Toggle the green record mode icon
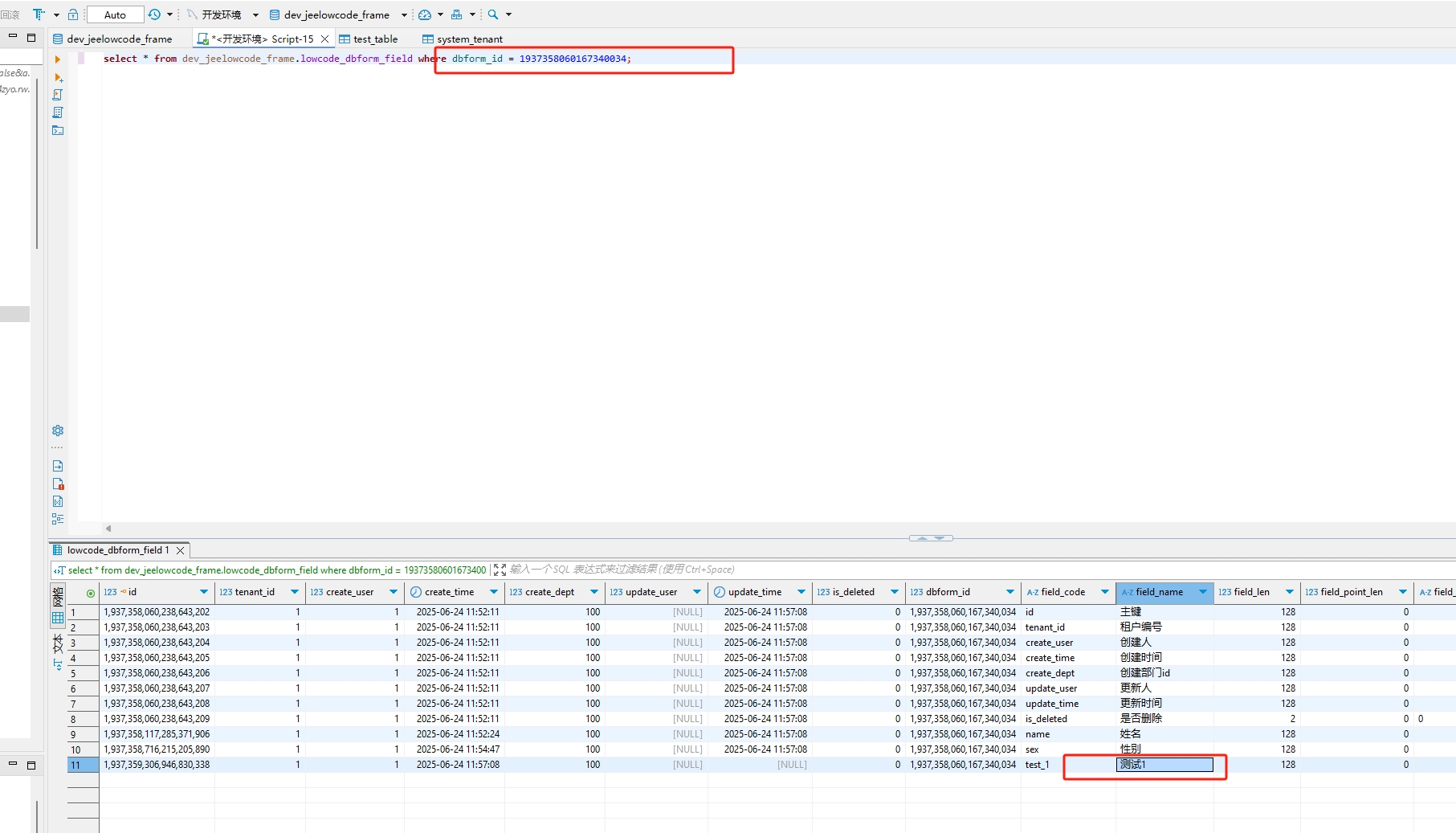 pos(91,593)
